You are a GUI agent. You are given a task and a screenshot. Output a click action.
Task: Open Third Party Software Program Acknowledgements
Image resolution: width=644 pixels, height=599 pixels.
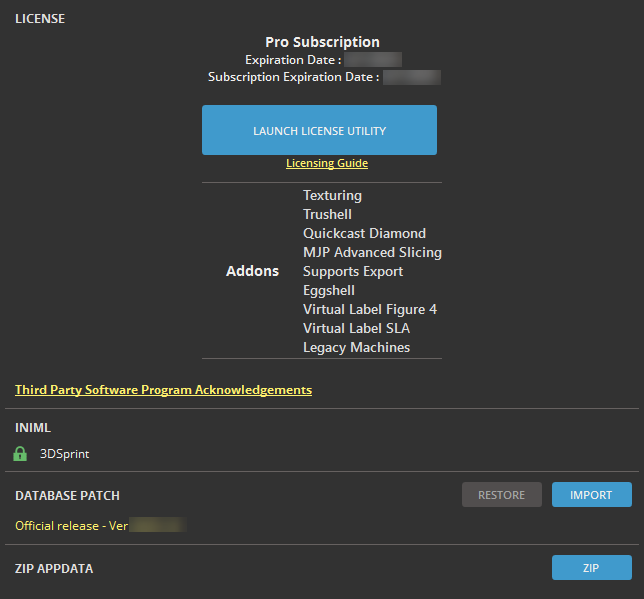[x=163, y=389]
